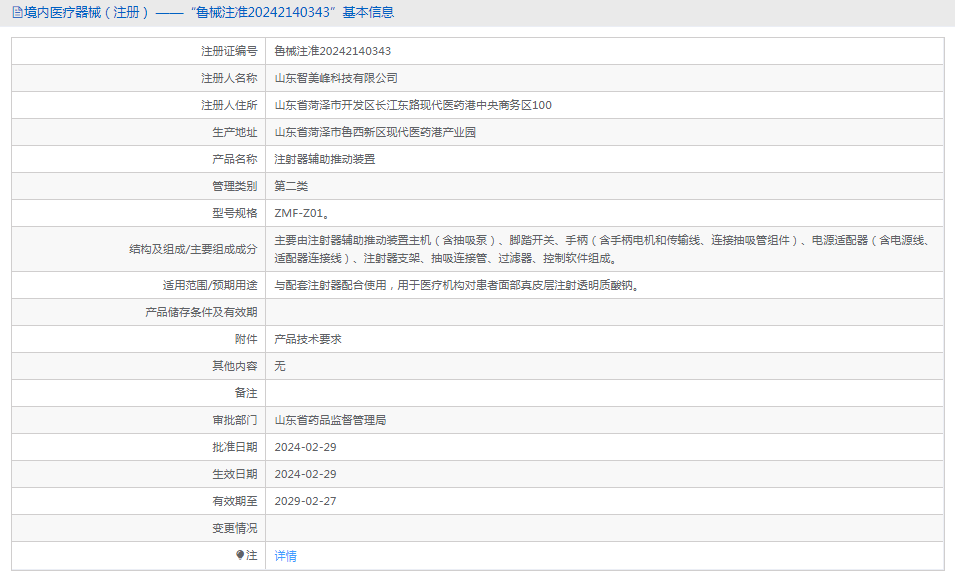Click attachment value 产品技术要求

click(x=308, y=339)
